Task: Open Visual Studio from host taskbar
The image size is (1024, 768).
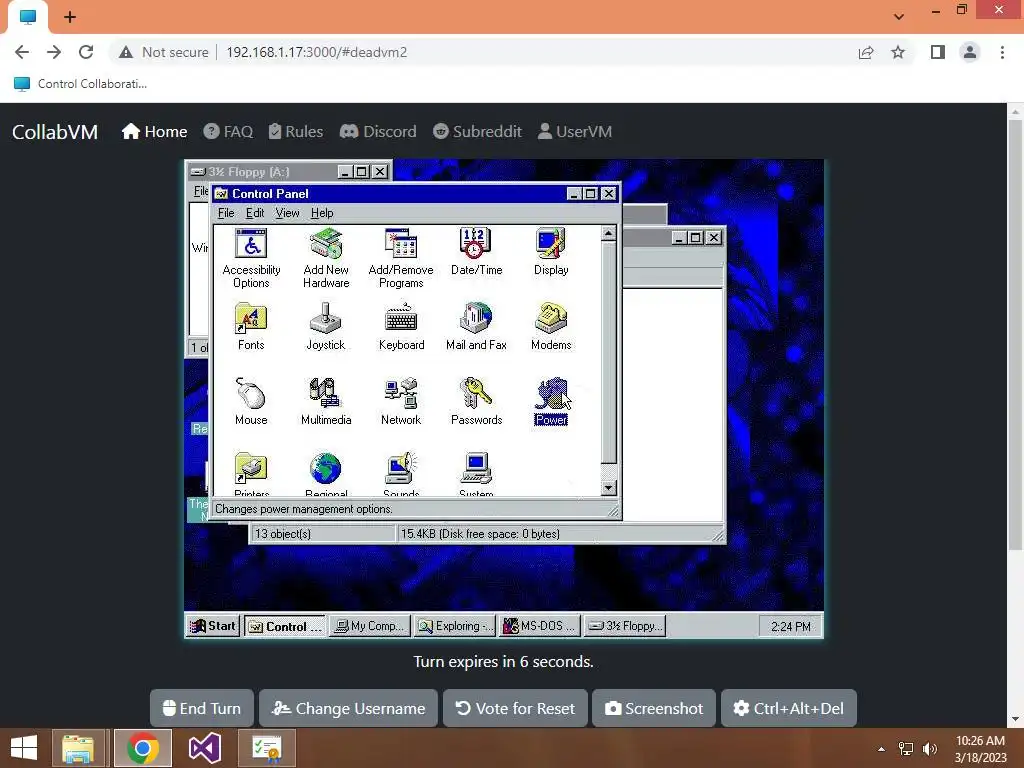Action: click(204, 748)
